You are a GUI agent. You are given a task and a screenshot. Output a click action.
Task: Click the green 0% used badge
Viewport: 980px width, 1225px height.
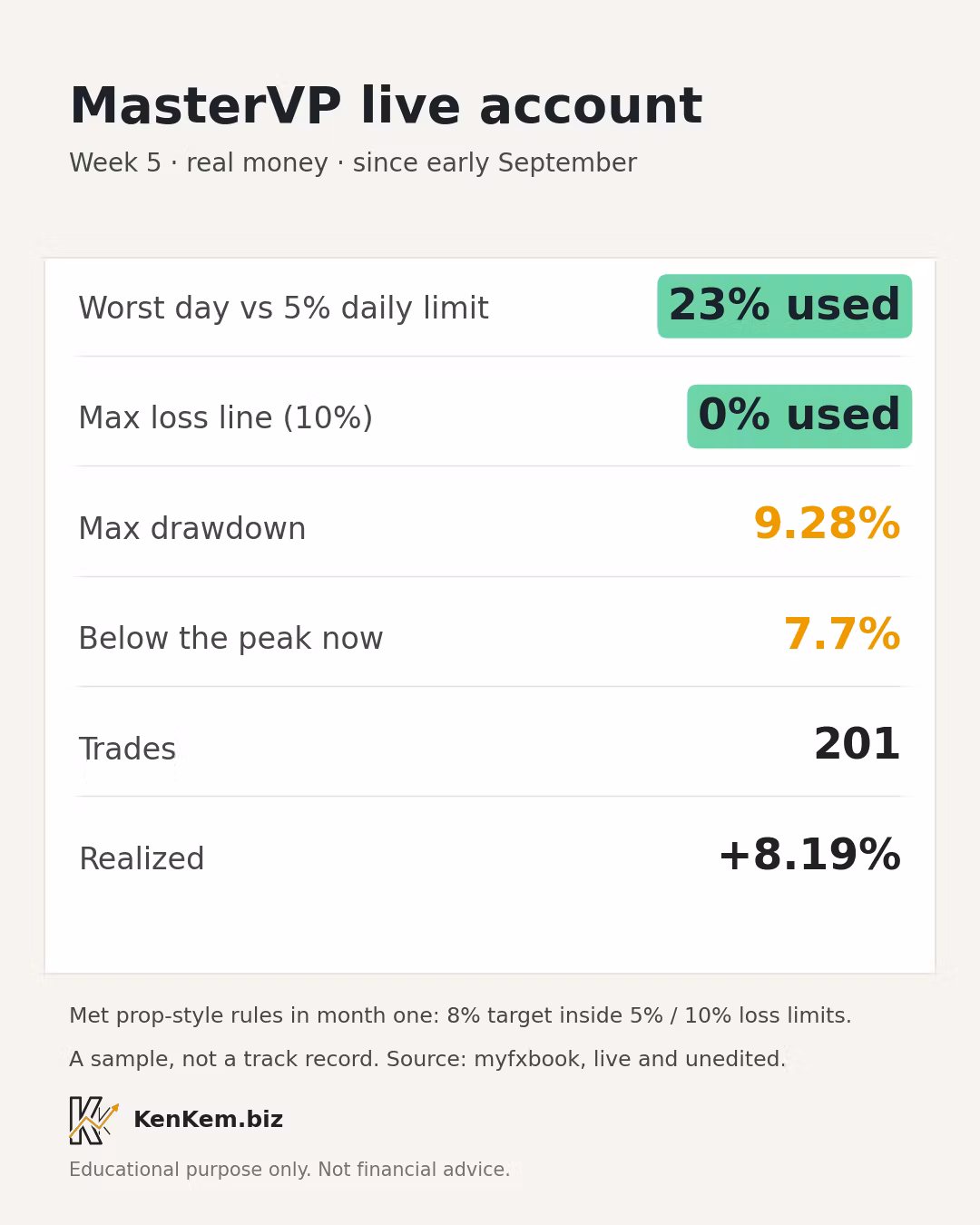tap(799, 416)
